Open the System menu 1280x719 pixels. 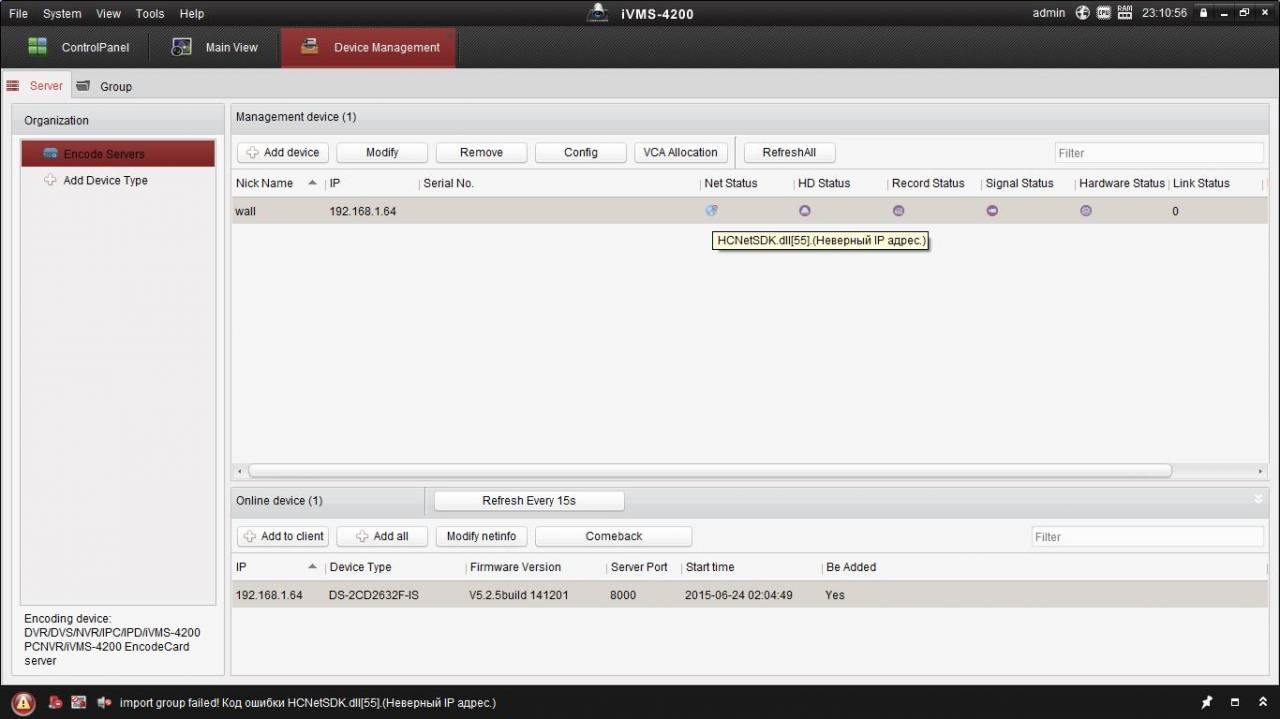62,14
